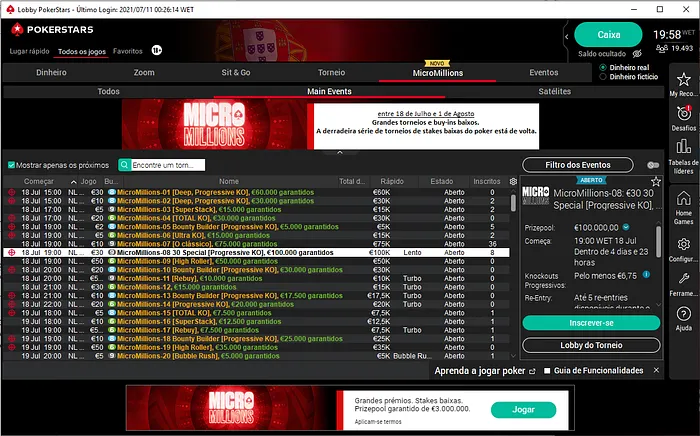Image resolution: width=700 pixels, height=436 pixels.
Task: Open Configurações gear in the sidebar
Action: click(x=683, y=245)
